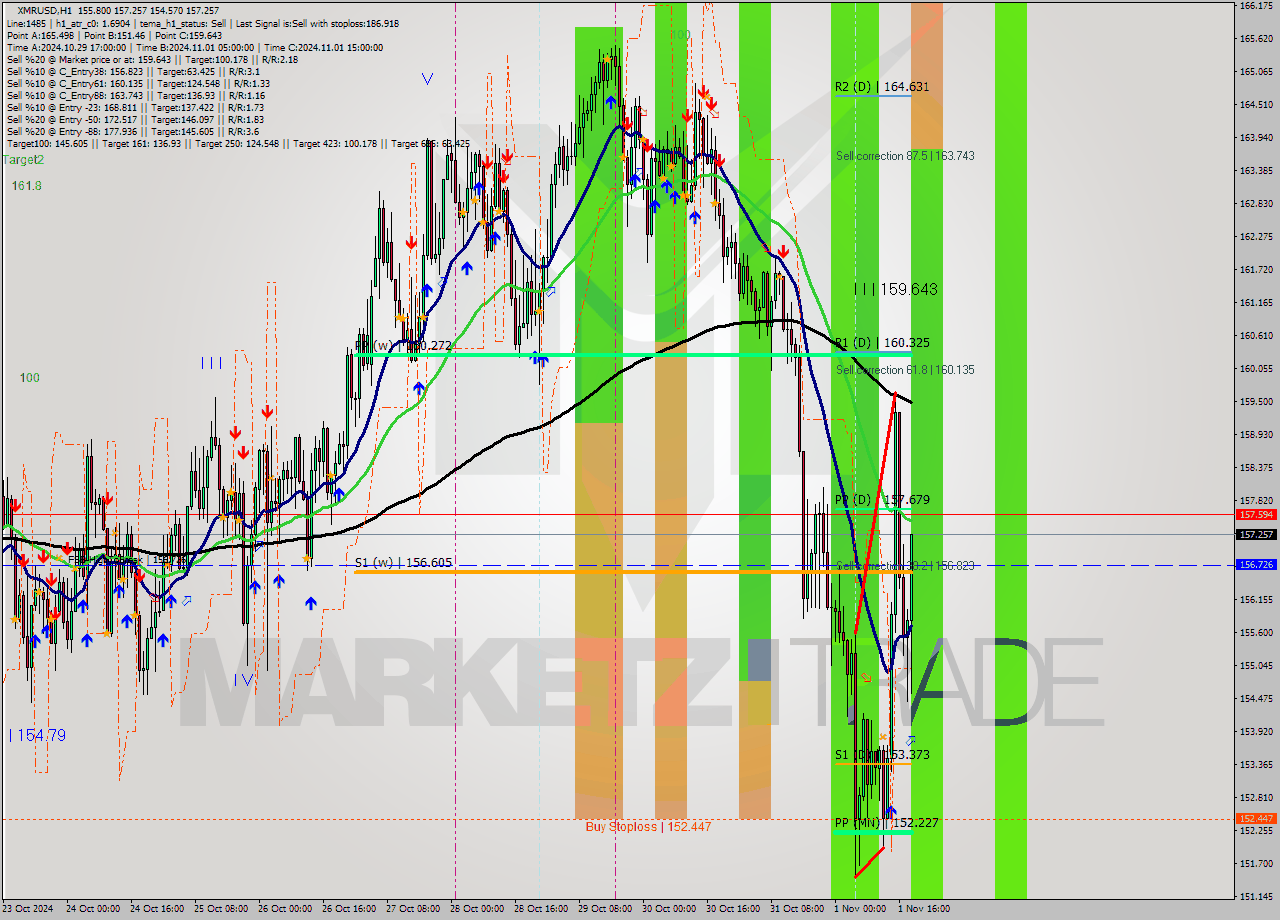Viewport: 1280px width, 920px height.
Task: Click the '1 Nov 00:00' time label
Action: pyautogui.click(x=860, y=909)
